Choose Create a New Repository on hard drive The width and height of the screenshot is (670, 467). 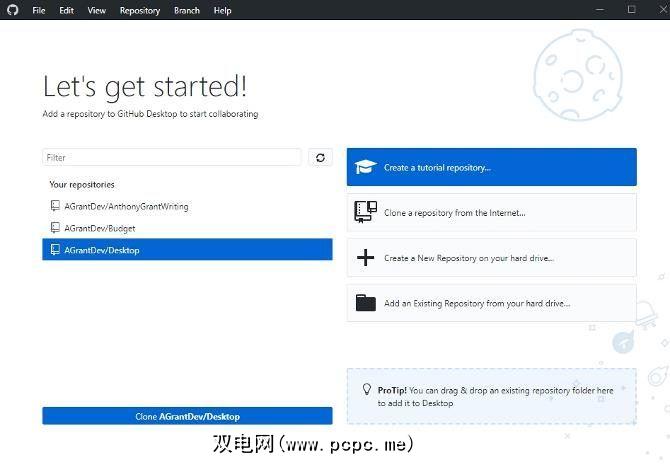tap(491, 258)
